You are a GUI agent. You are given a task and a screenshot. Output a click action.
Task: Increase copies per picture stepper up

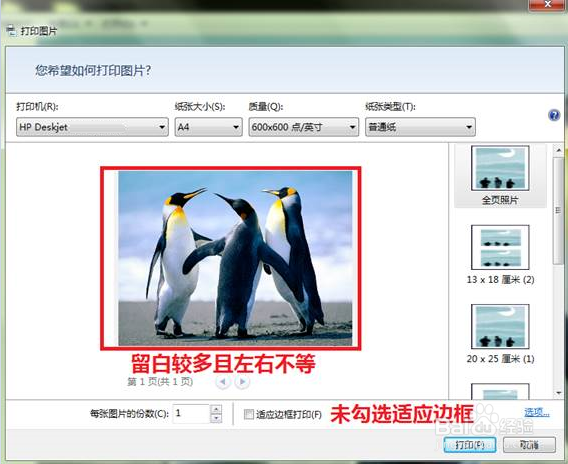(x=216, y=409)
